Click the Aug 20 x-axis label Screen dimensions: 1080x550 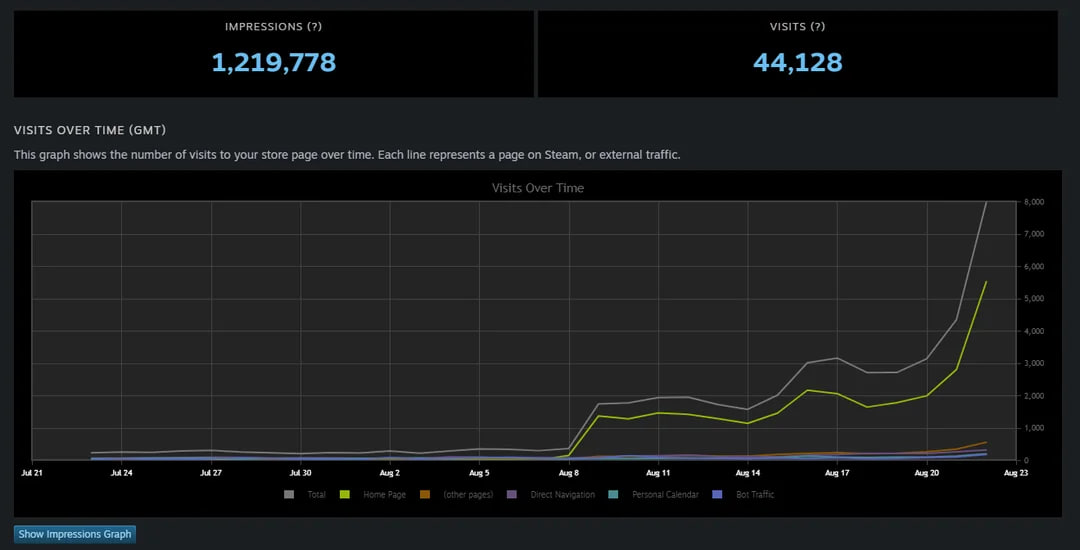click(926, 473)
